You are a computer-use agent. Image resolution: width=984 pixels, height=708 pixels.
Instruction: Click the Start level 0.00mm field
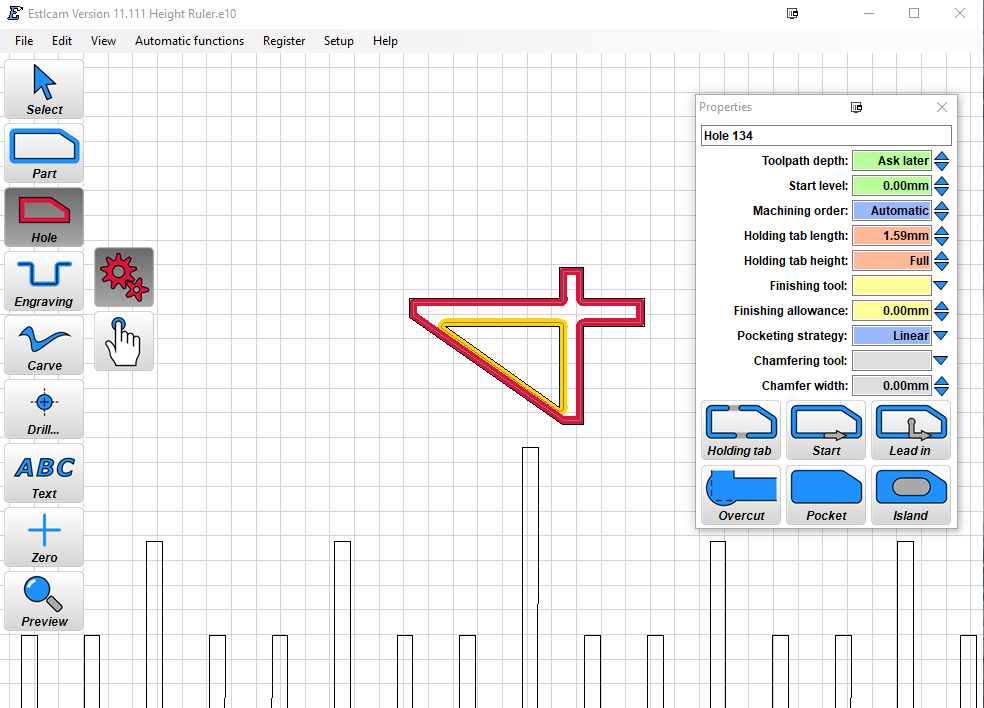click(892, 186)
